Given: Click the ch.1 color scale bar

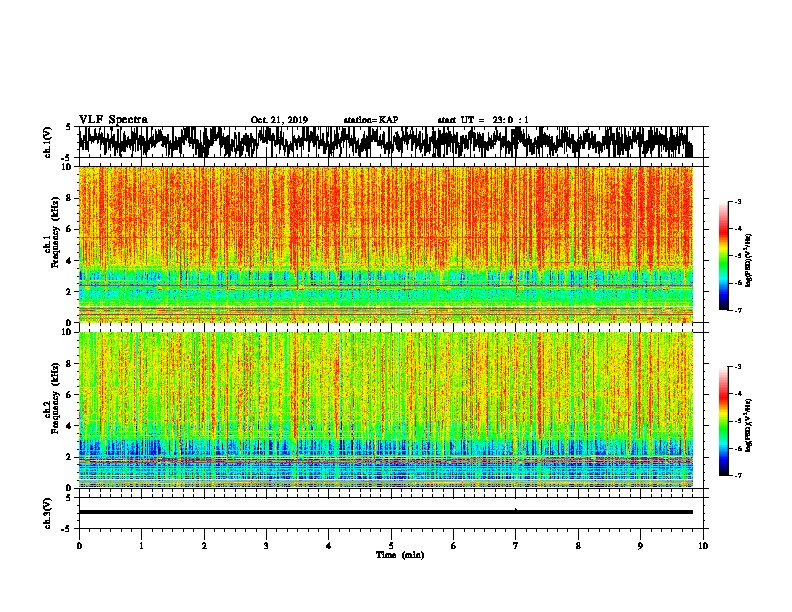Looking at the screenshot, I should [x=723, y=256].
